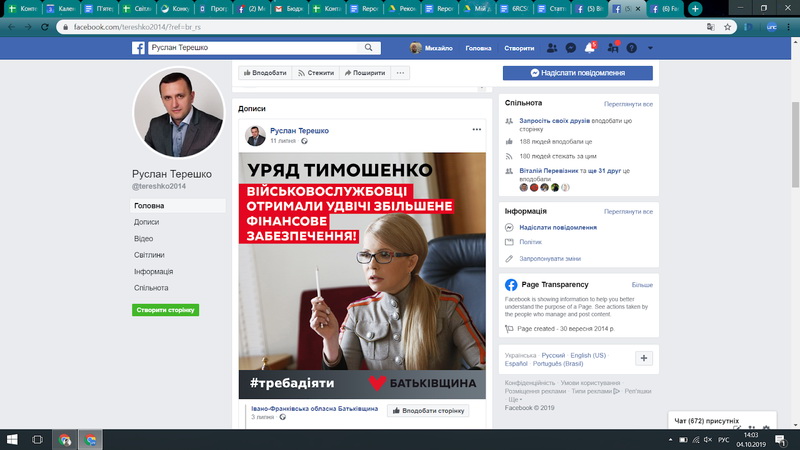Click the Стежити button
The image size is (800, 450).
coord(316,73)
